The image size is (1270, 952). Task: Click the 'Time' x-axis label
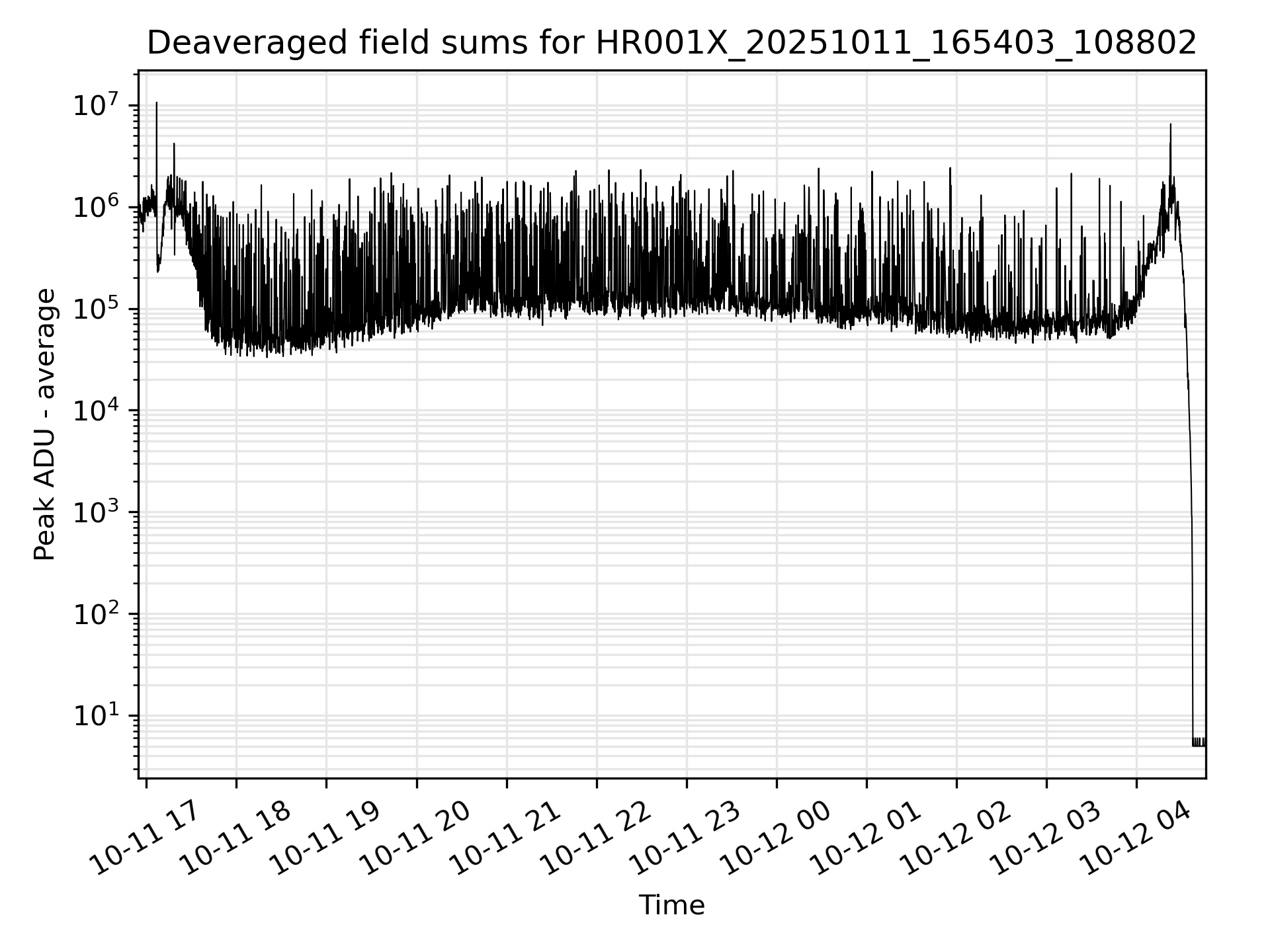click(x=671, y=905)
